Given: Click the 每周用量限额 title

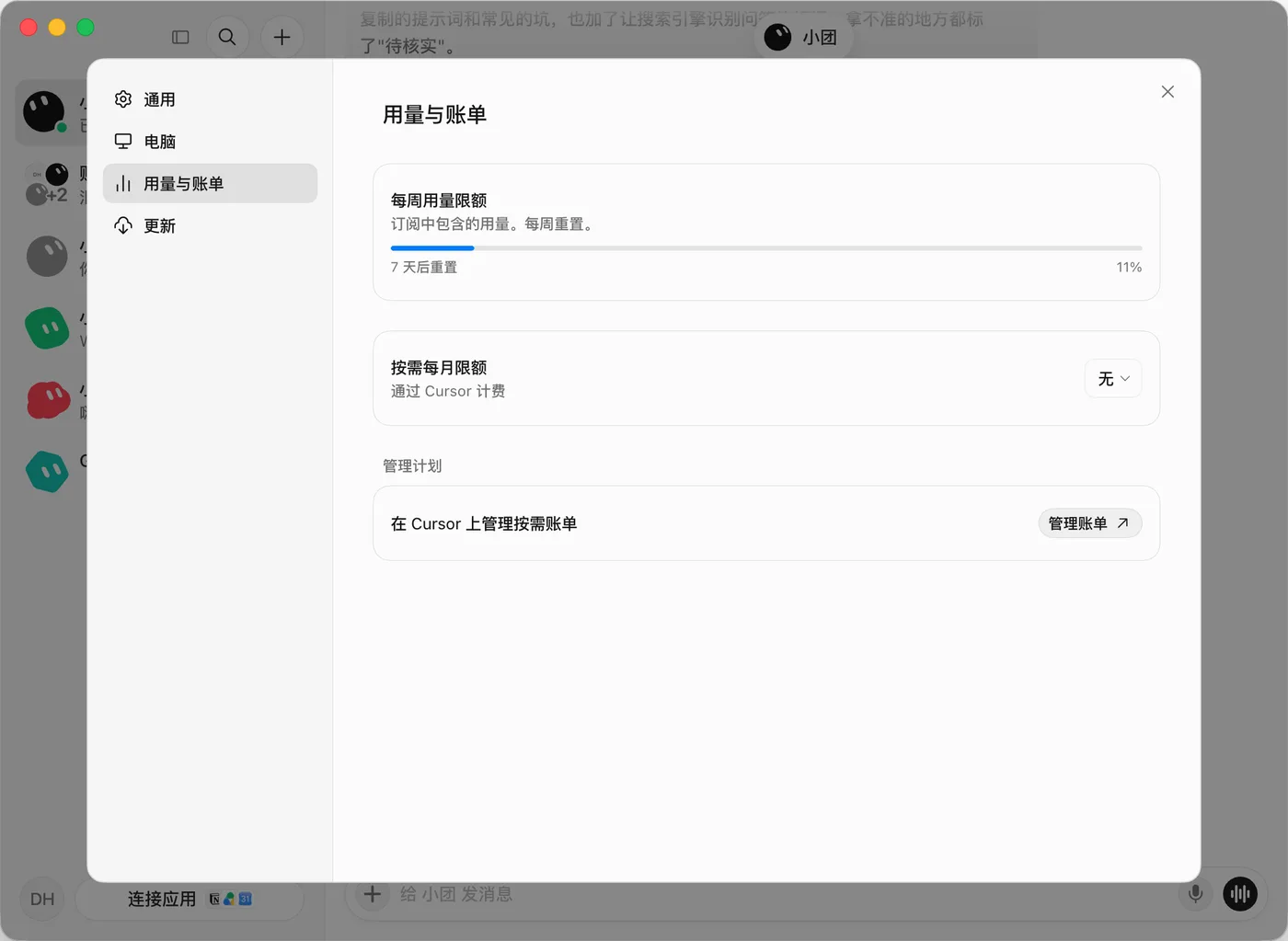Looking at the screenshot, I should click(x=439, y=201).
